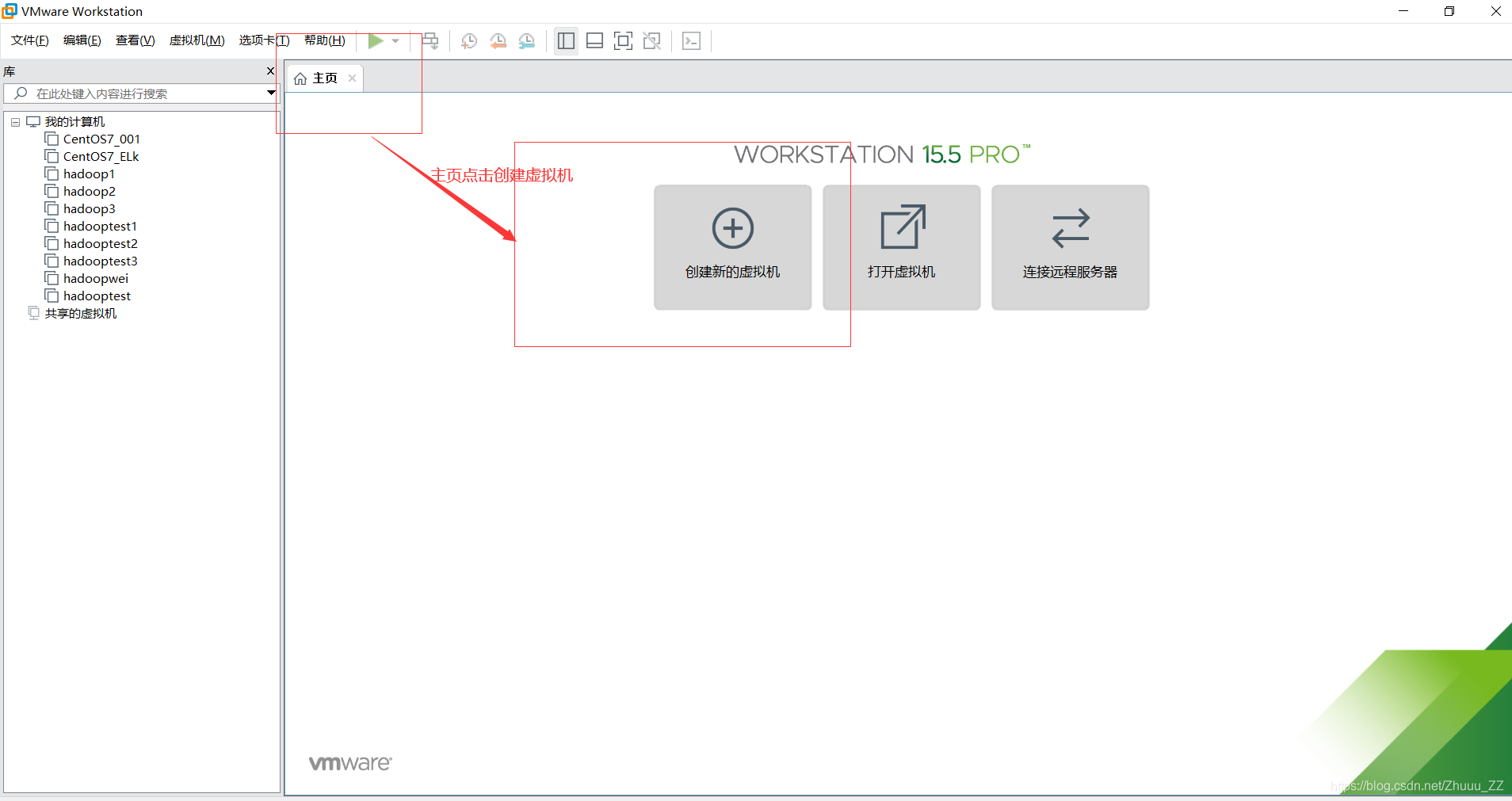Screen dimensions: 1512x801
Task: Click the hadooptest2 VM icon
Action: pyautogui.click(x=52, y=243)
